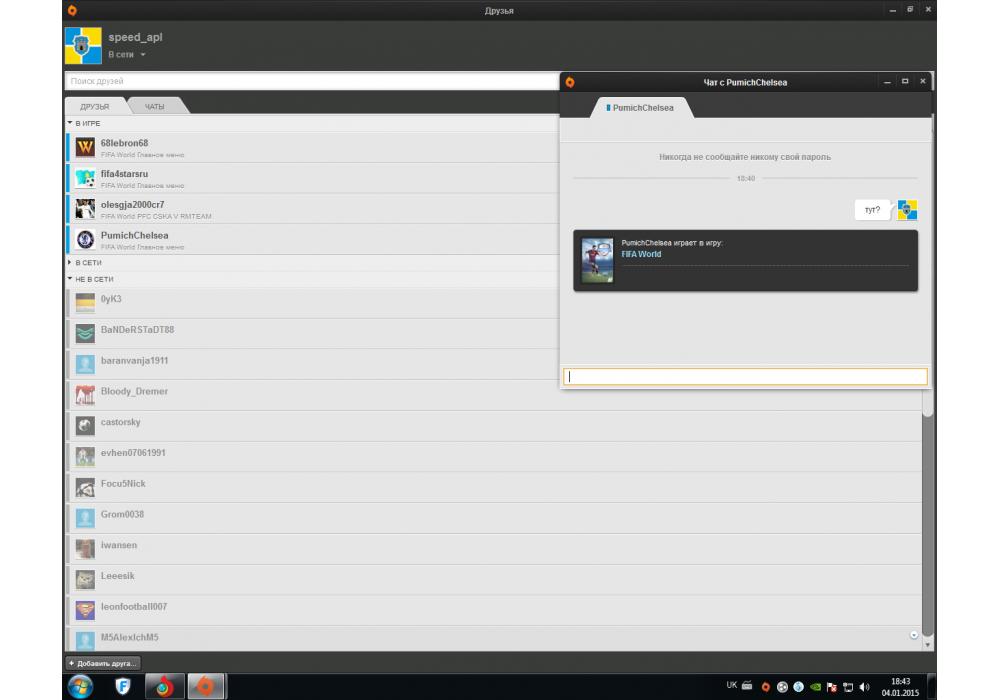
Task: Click the 'Поиск друзей' search field
Action: click(x=310, y=81)
